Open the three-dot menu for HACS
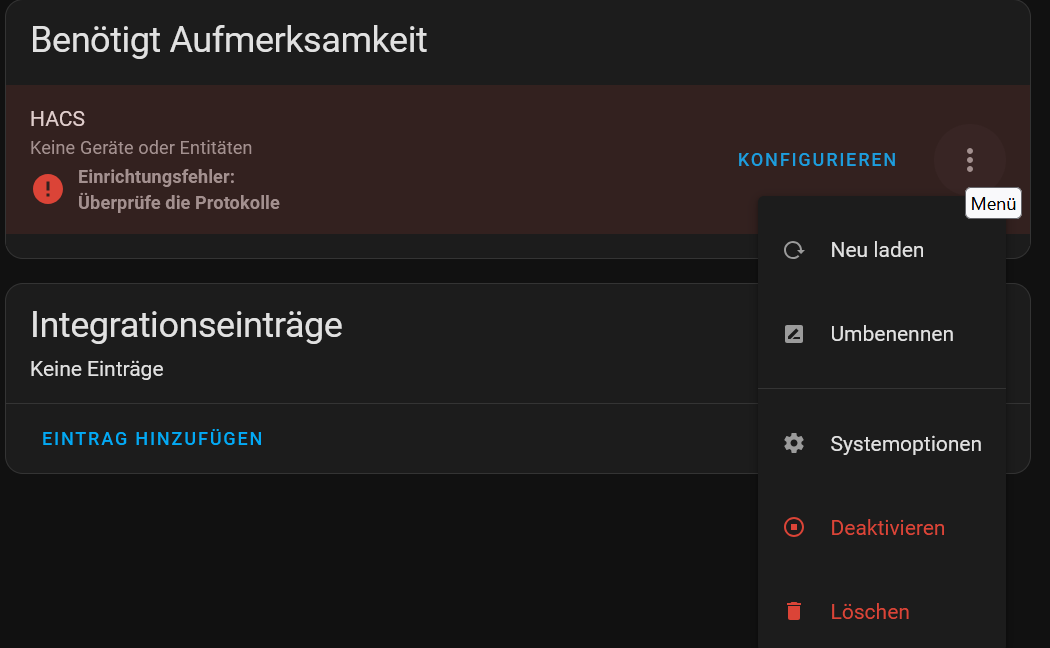Viewport: 1050px width, 648px height. click(x=970, y=160)
